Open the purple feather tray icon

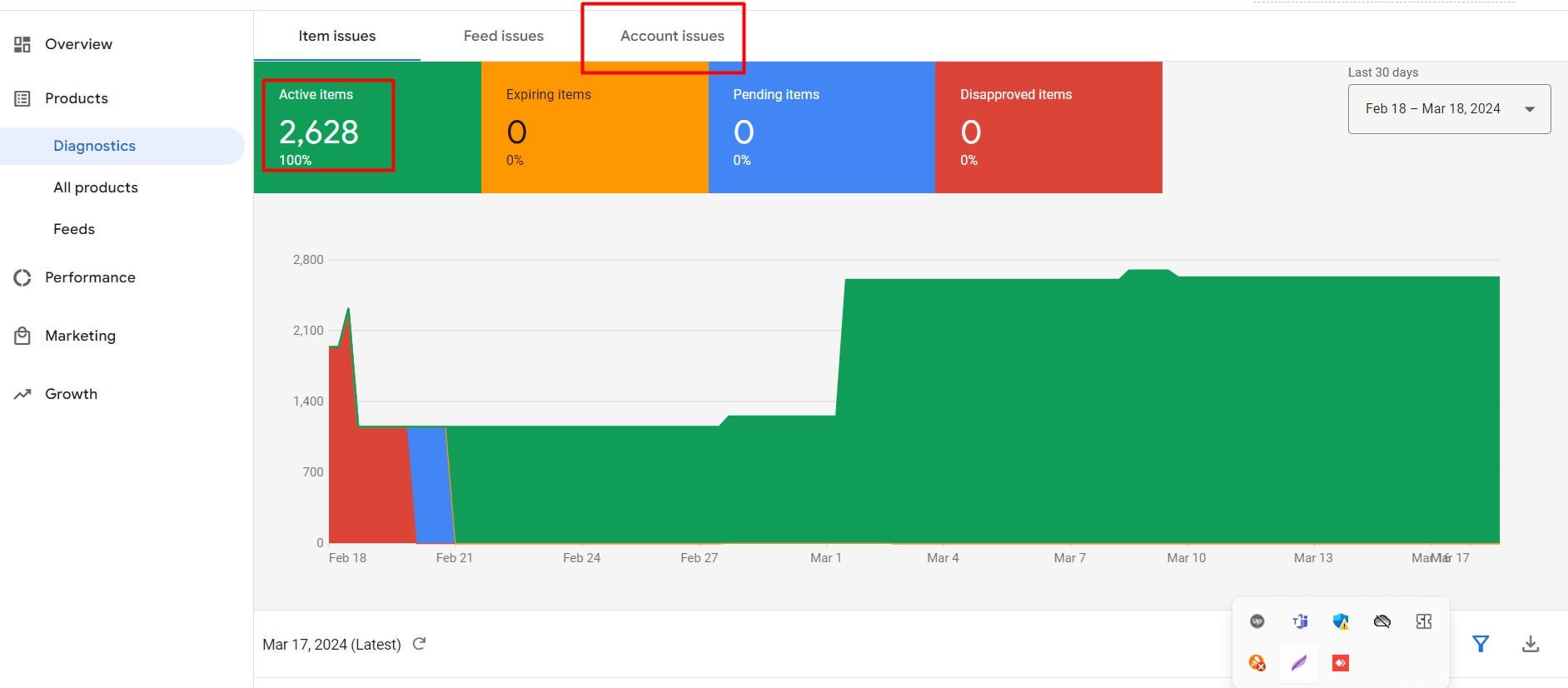click(x=1299, y=663)
